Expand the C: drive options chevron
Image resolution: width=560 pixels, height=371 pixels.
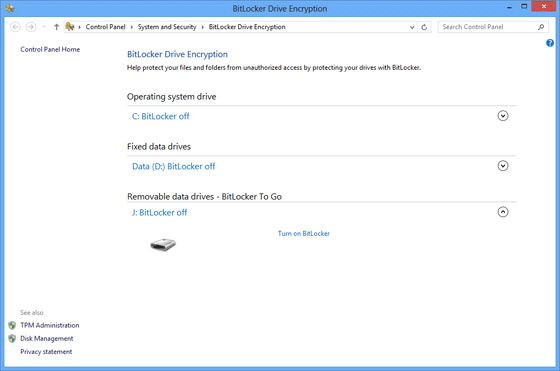(503, 116)
